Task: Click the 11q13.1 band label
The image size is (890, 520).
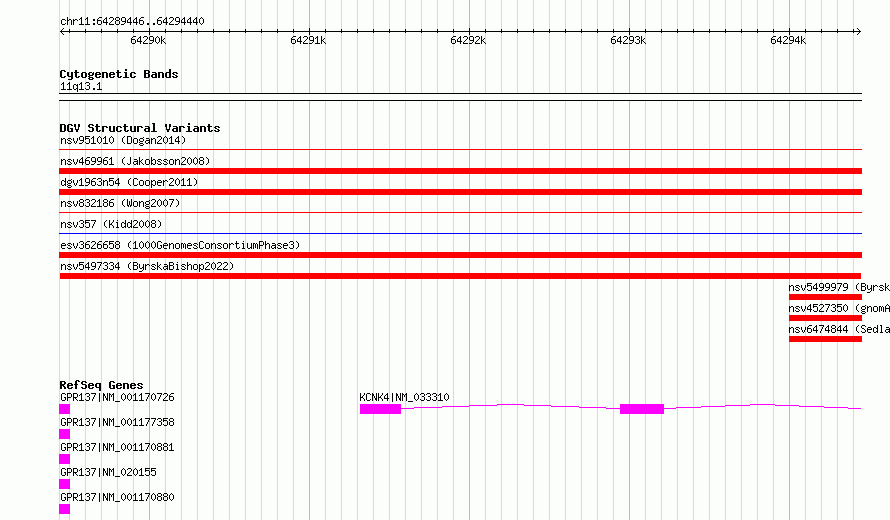Action: pyautogui.click(x=81, y=86)
